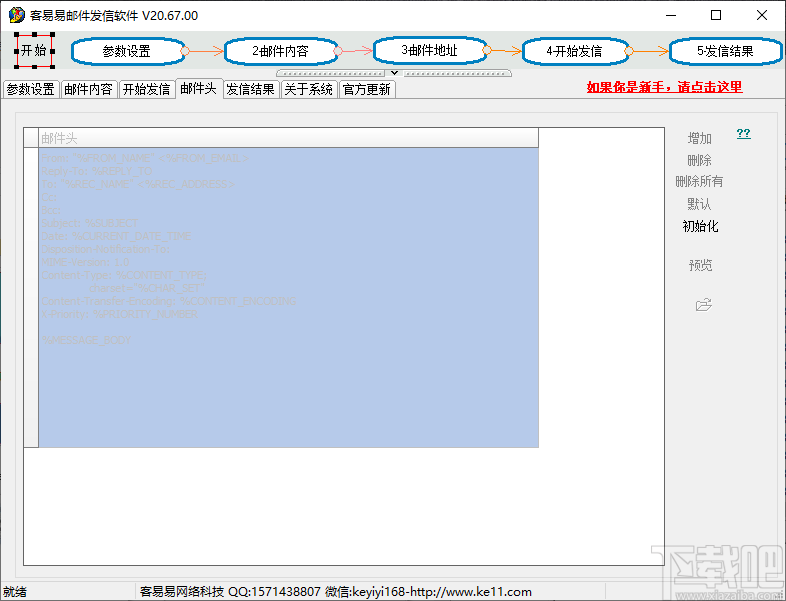Viewport: 786px width, 601px height.
Task: Click the 删除所有 button
Action: point(700,181)
